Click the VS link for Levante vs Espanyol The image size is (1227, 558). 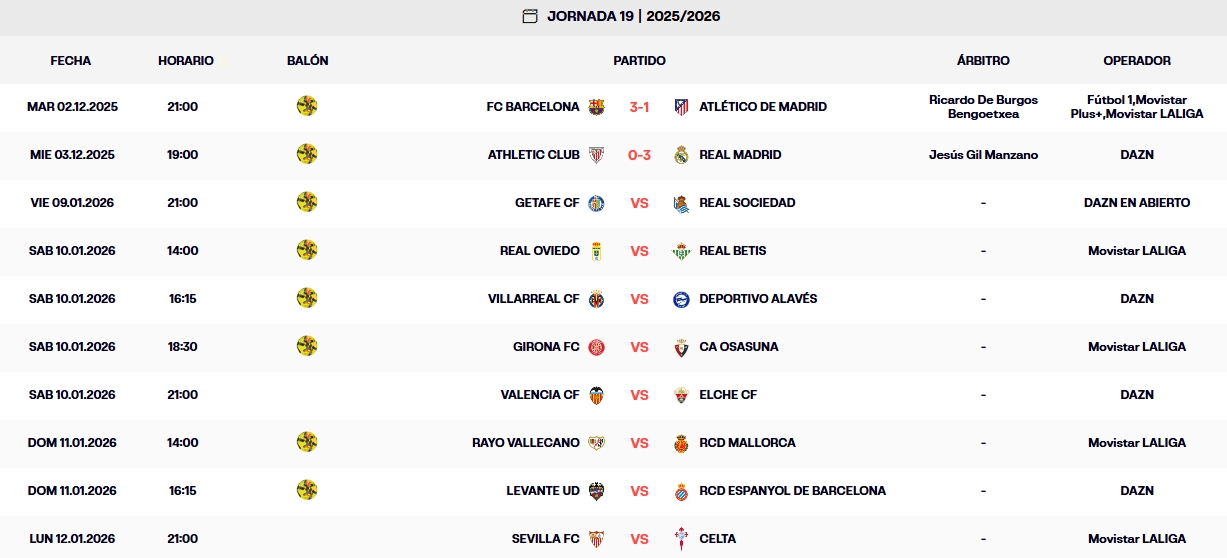[639, 491]
